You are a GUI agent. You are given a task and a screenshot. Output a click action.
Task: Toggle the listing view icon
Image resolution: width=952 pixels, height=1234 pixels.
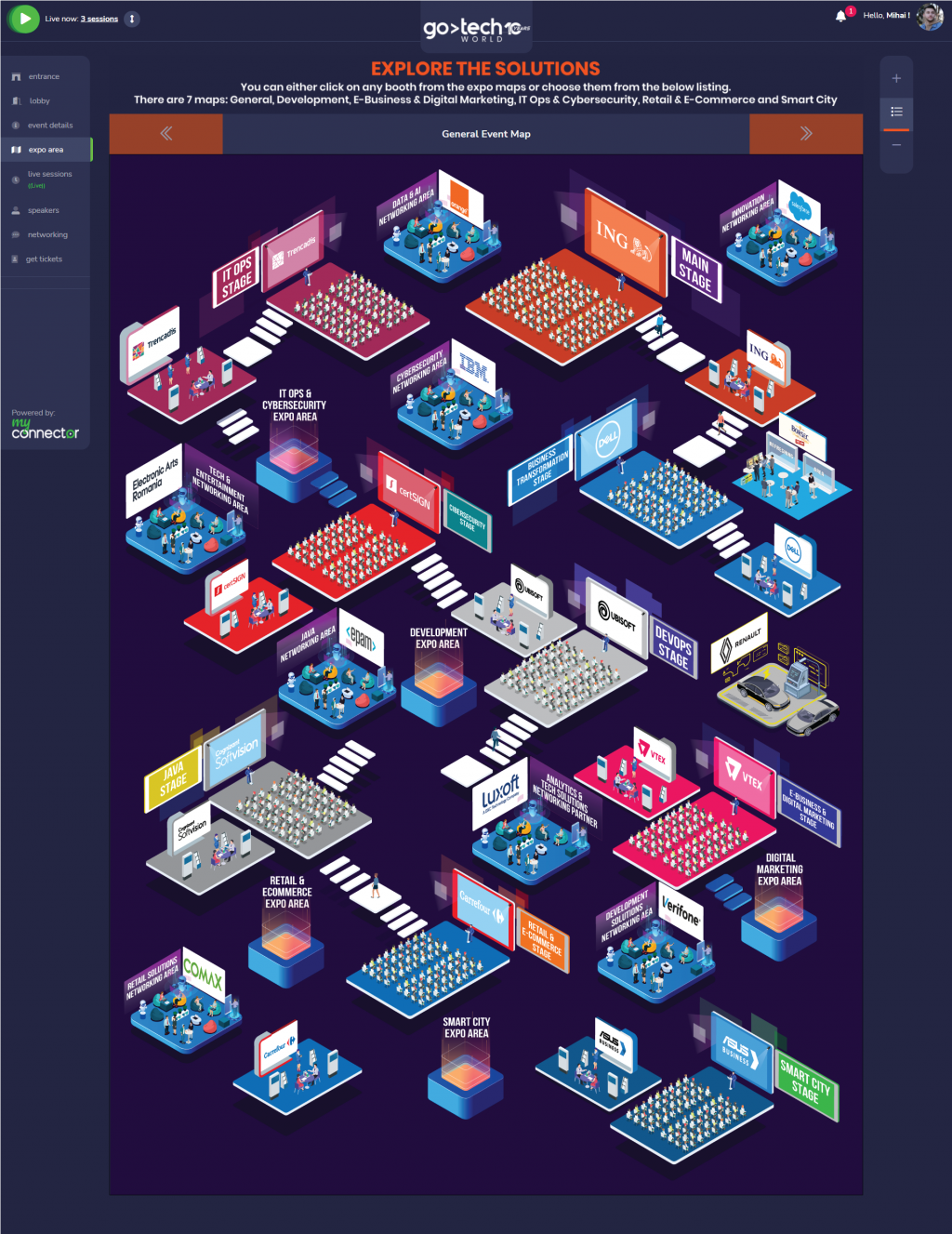tap(896, 112)
